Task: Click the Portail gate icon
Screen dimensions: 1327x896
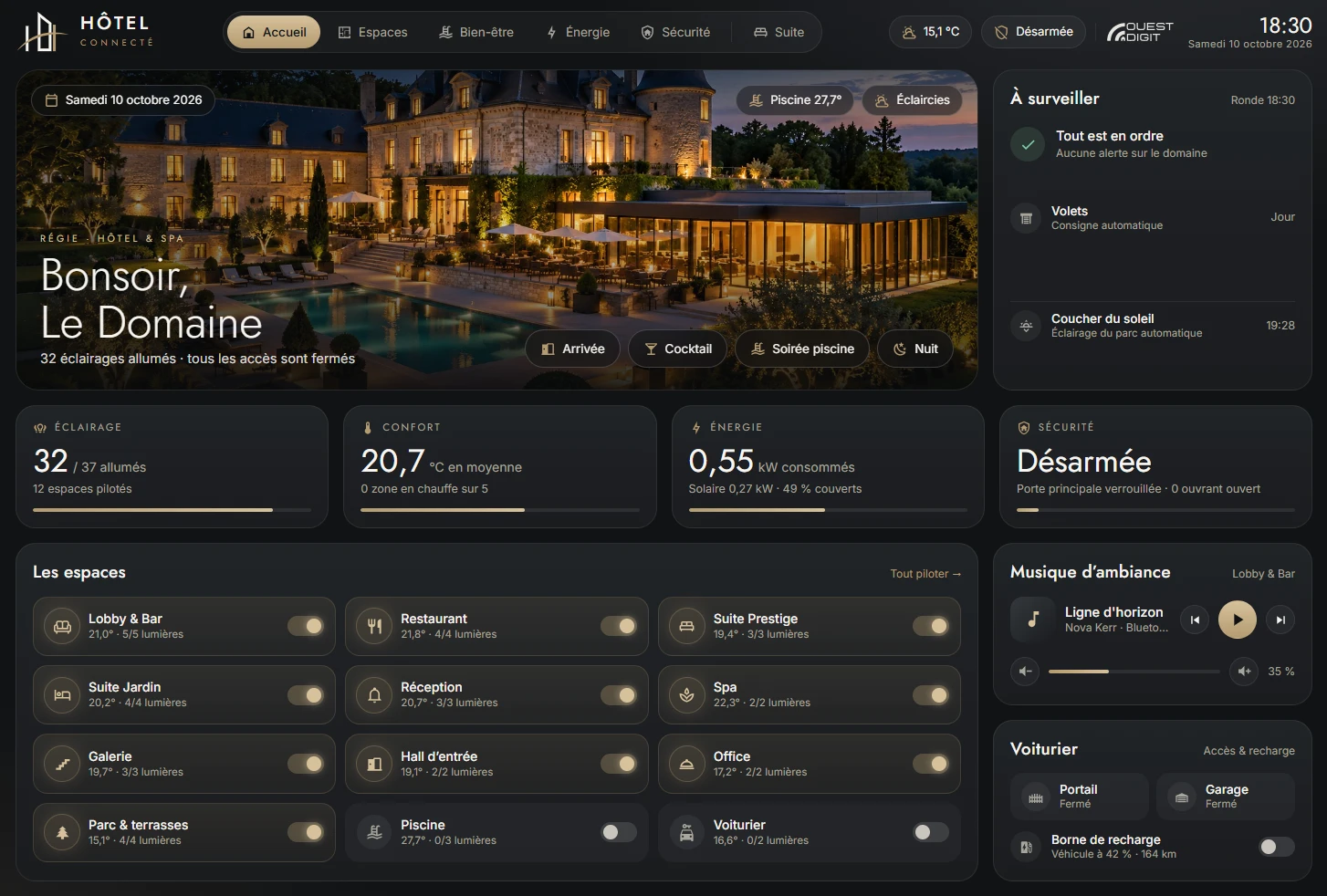Action: (1035, 797)
